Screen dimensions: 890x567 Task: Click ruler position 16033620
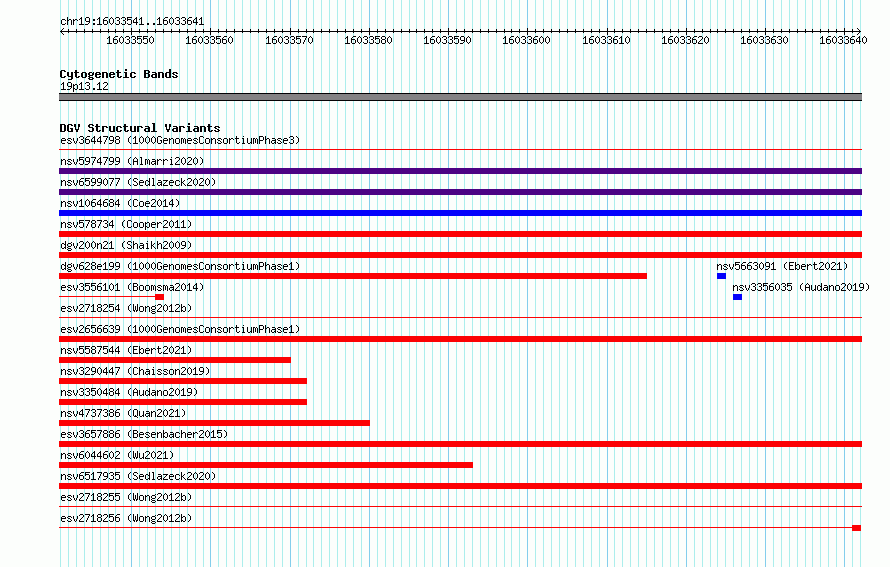[x=685, y=40]
